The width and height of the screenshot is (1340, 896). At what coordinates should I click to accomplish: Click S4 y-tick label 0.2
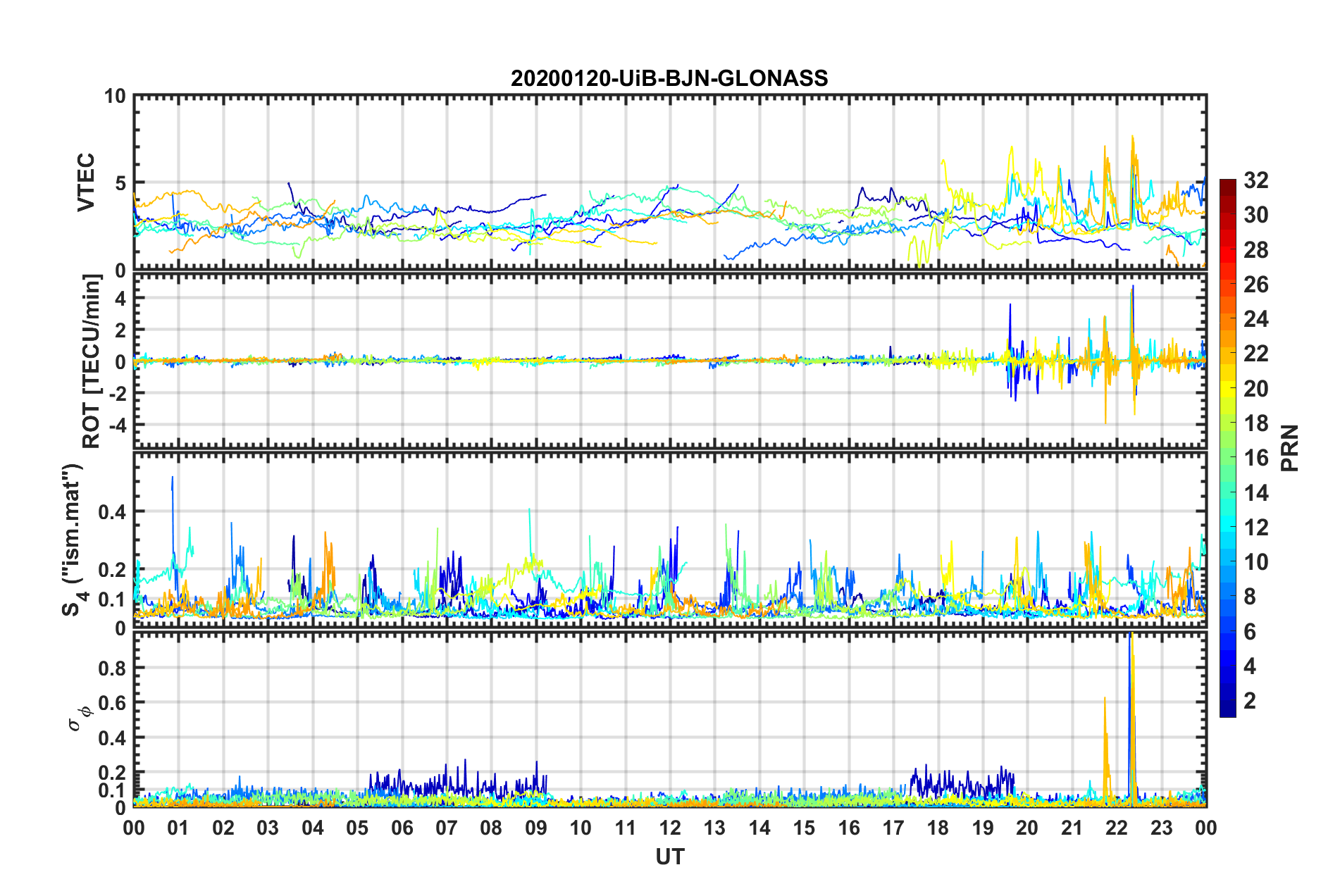[x=112, y=570]
